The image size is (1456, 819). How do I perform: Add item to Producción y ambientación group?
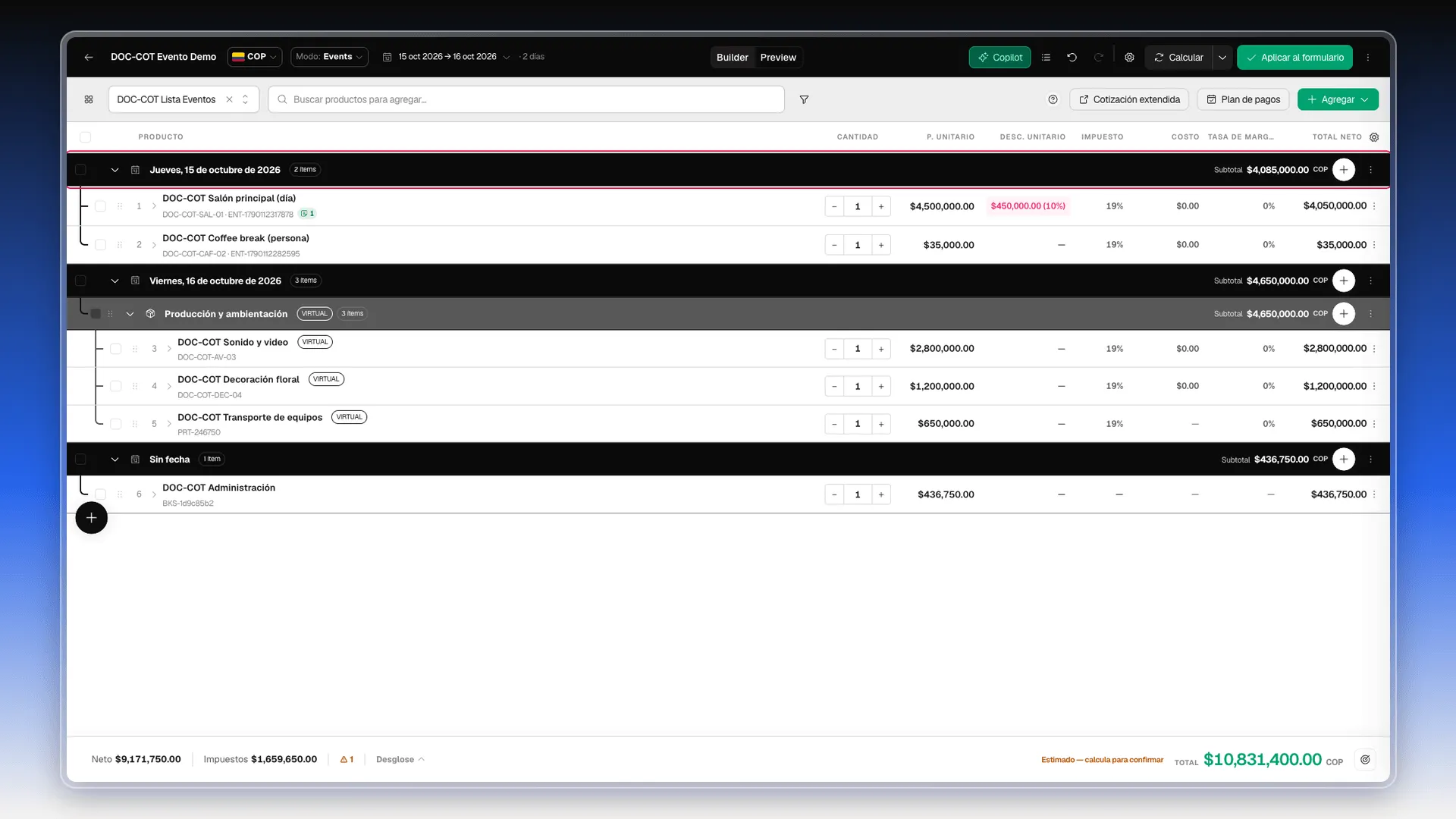[1344, 314]
